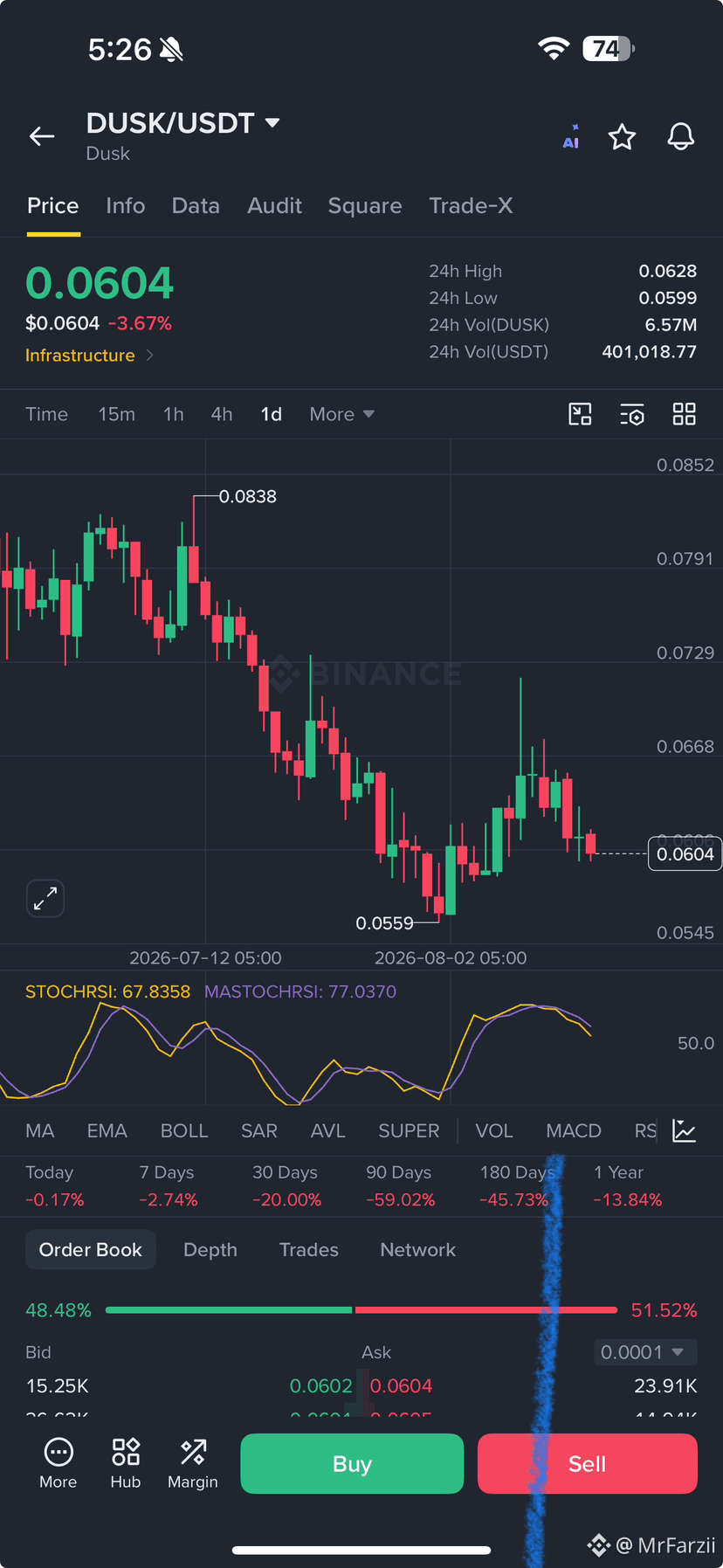Select the 0.0602 bid price

tap(321, 1386)
